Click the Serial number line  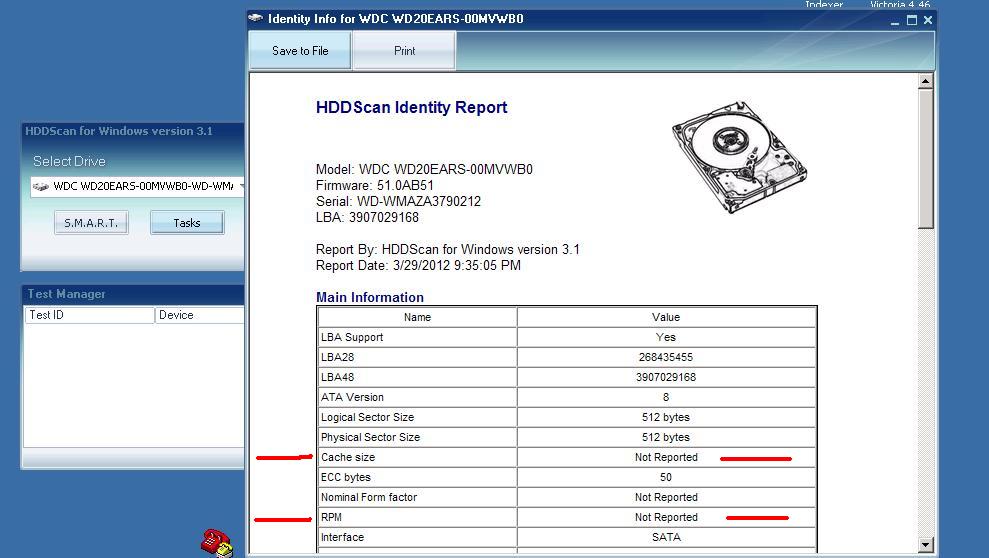pyautogui.click(x=398, y=201)
